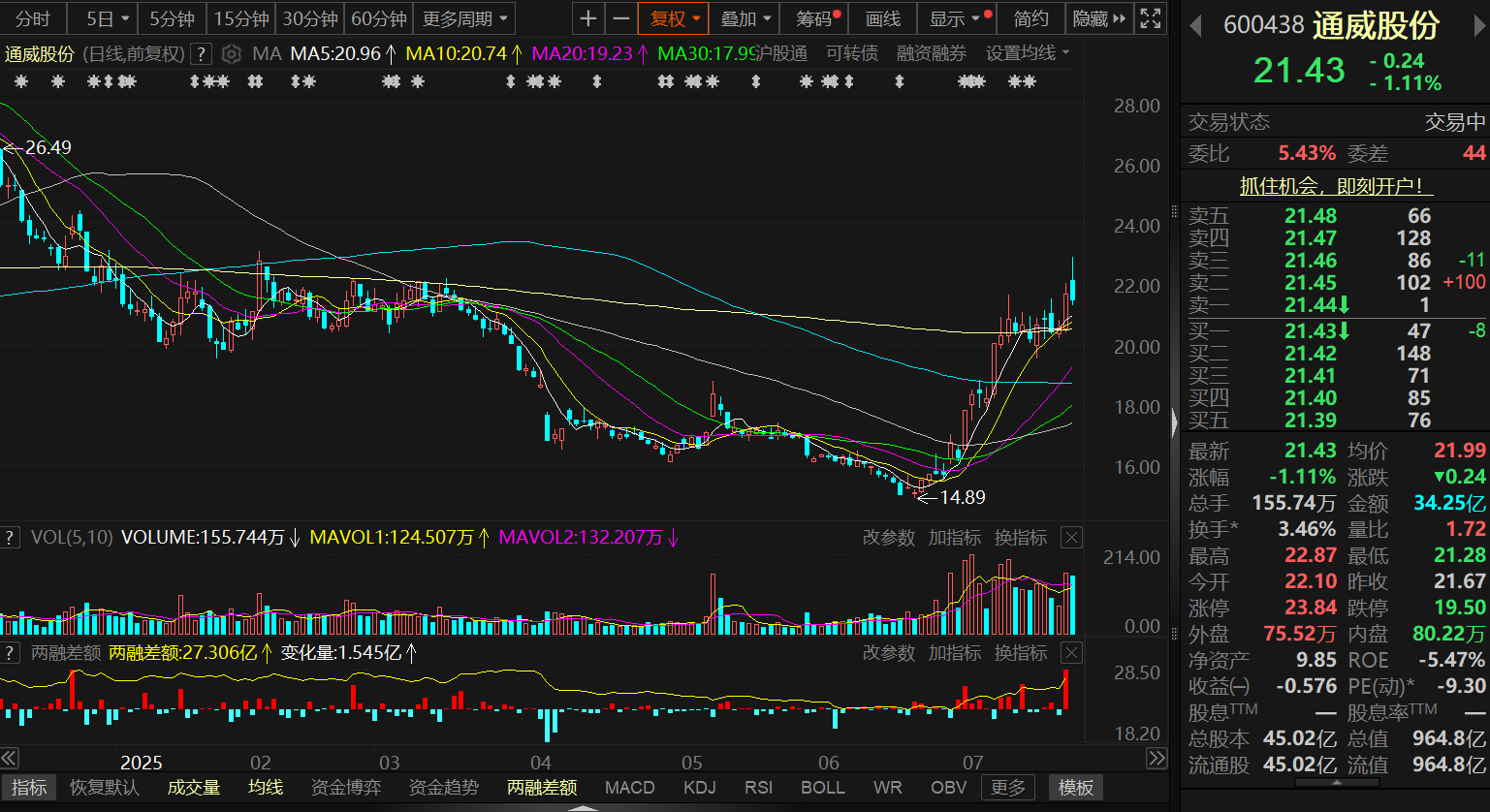Select the WR indicator
The width and height of the screenshot is (1490, 812).
(887, 787)
